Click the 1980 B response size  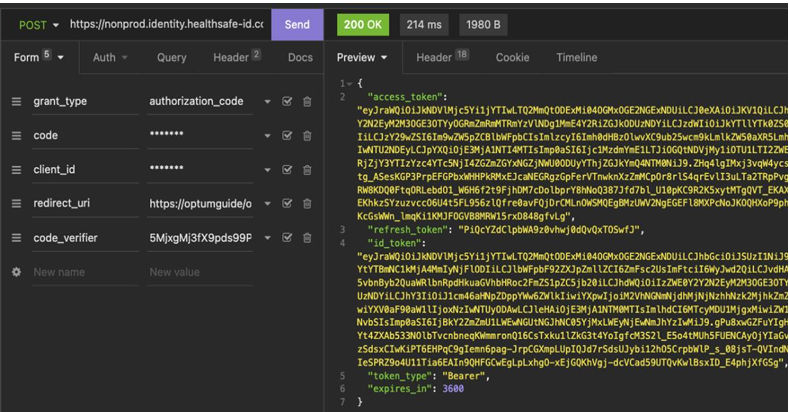[483, 25]
